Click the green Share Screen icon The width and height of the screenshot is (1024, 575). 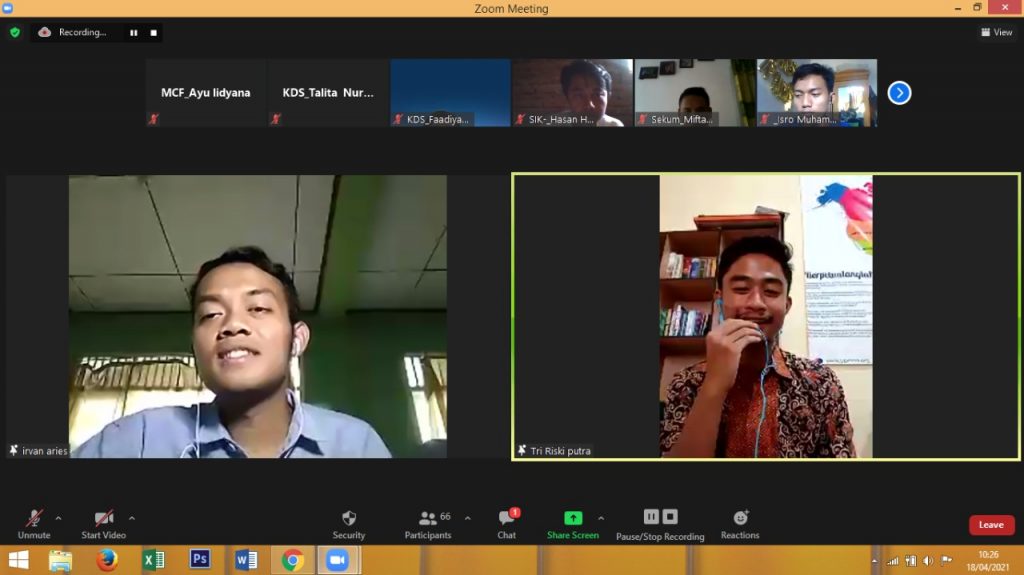pyautogui.click(x=573, y=518)
